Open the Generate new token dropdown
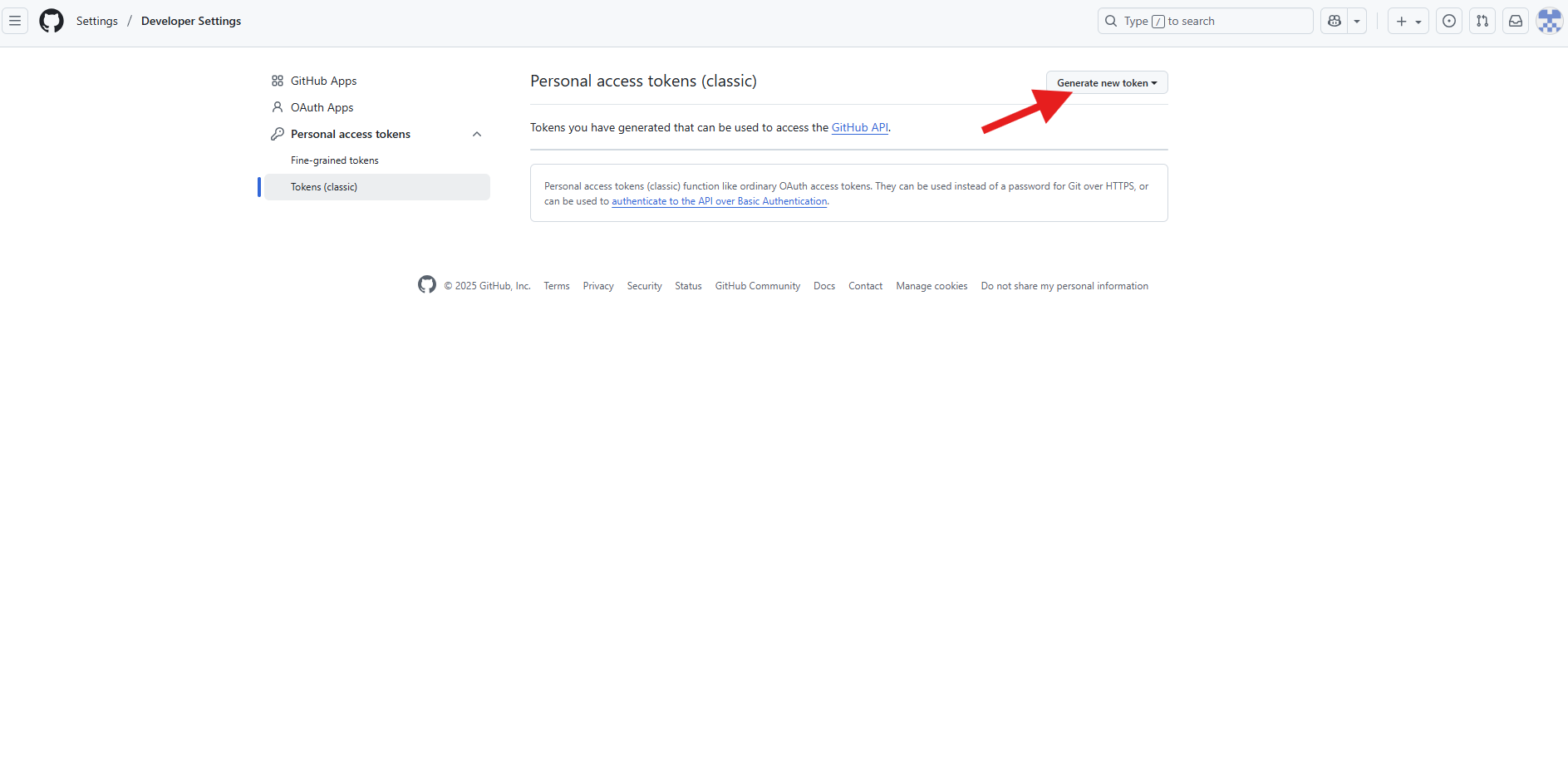 pyautogui.click(x=1106, y=82)
